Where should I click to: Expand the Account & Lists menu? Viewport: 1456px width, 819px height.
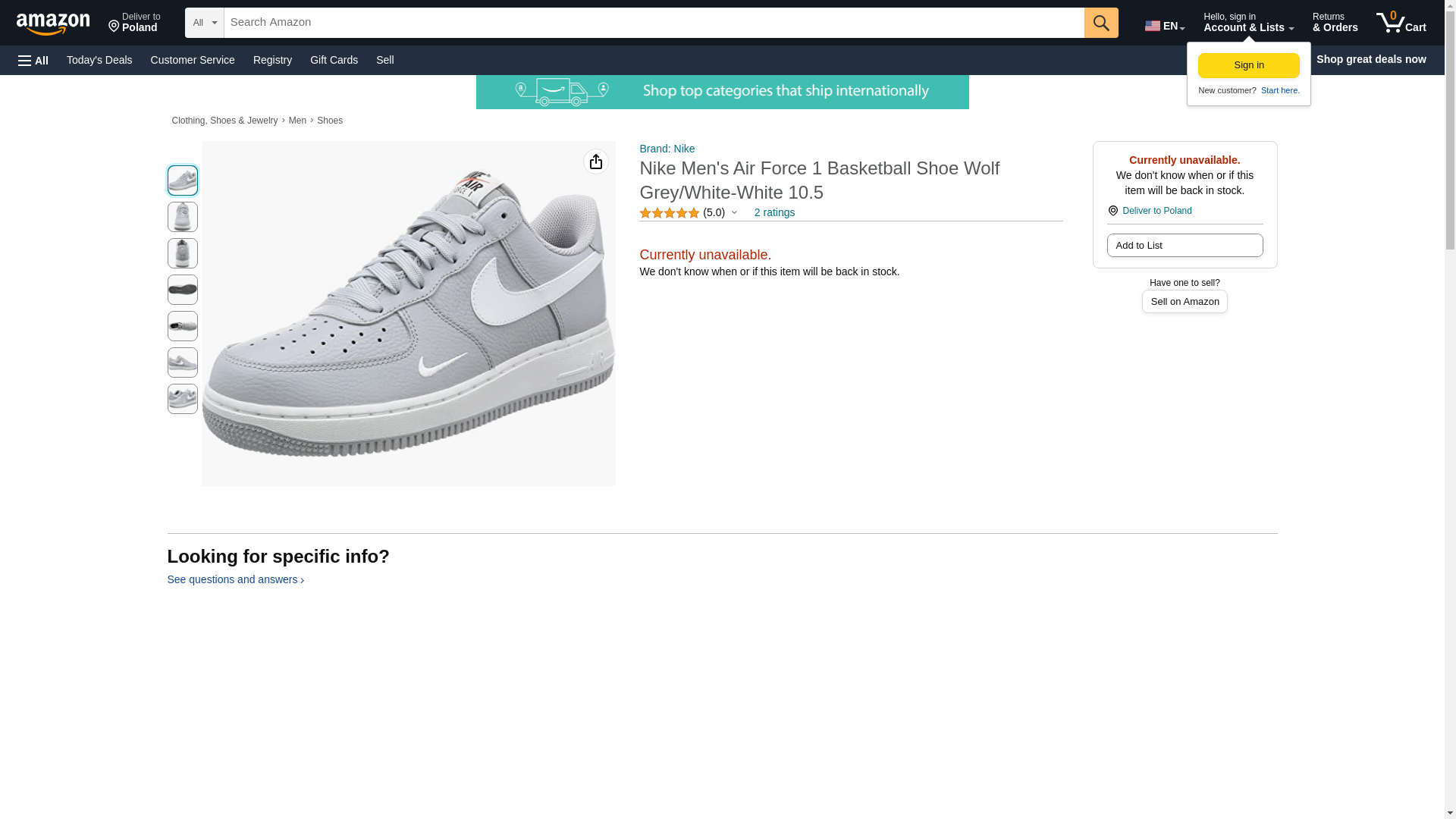1247,23
